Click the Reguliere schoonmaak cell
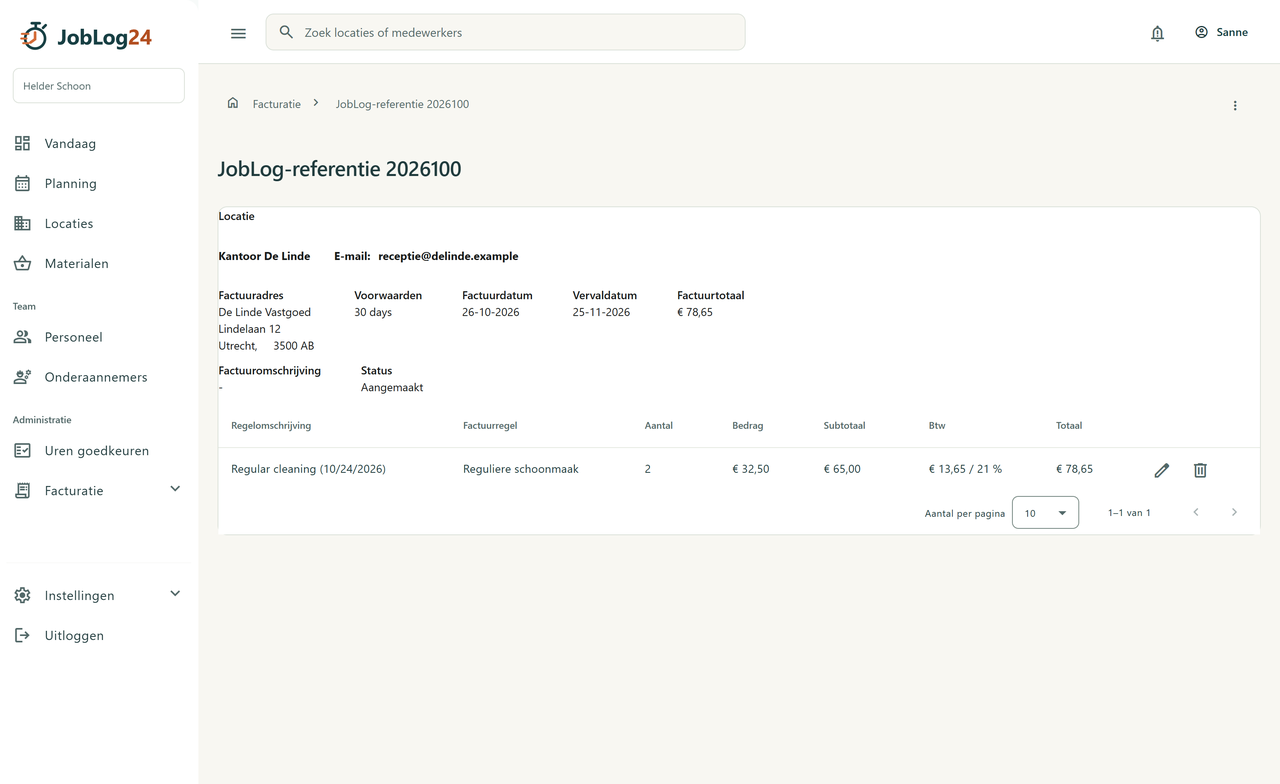 [521, 469]
